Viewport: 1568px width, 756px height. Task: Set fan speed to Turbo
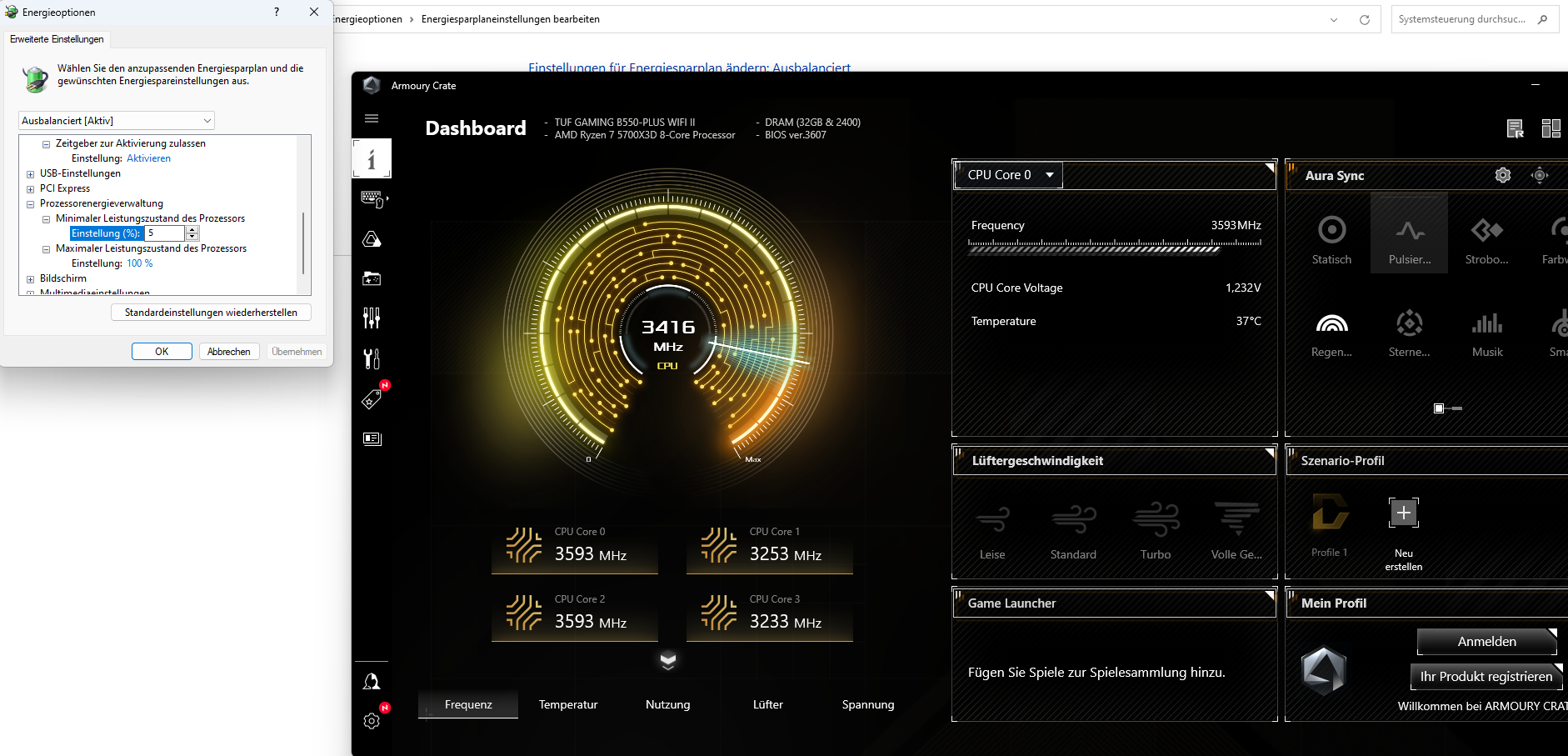pos(1156,531)
